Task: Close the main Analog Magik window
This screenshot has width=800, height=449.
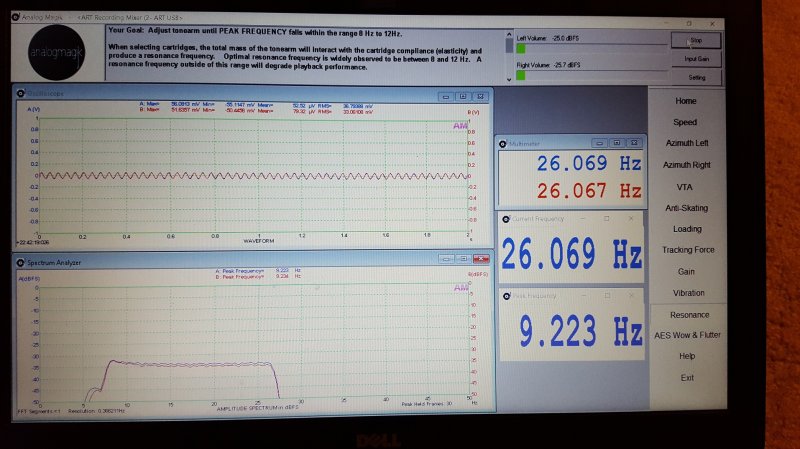Action: tap(712, 24)
